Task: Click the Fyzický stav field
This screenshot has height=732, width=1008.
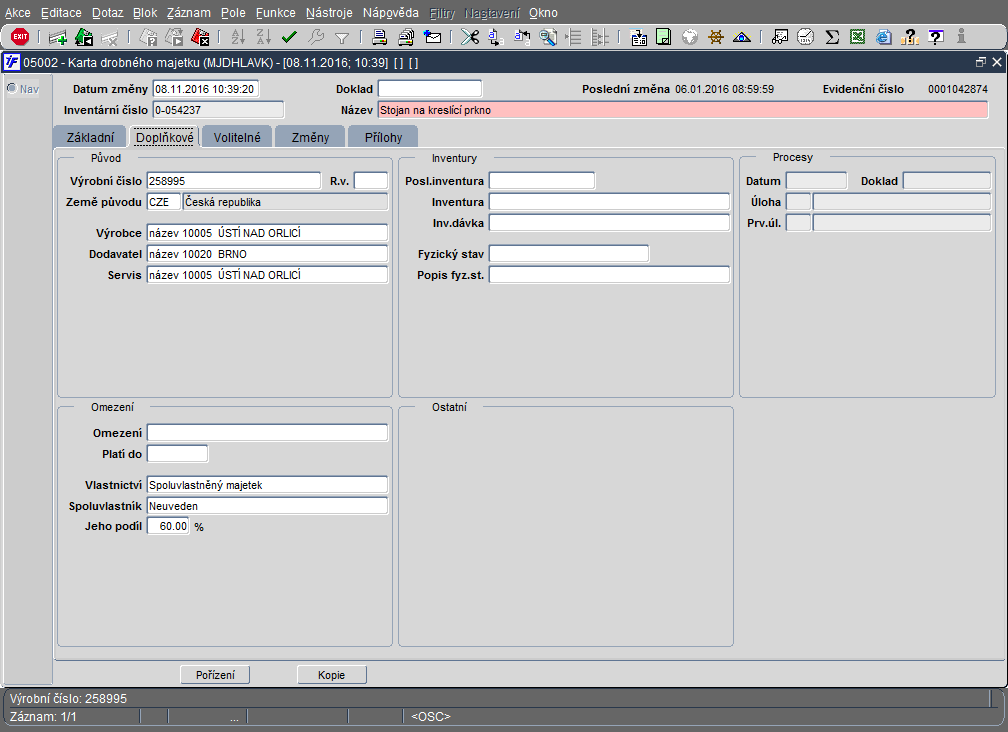Action: point(569,254)
